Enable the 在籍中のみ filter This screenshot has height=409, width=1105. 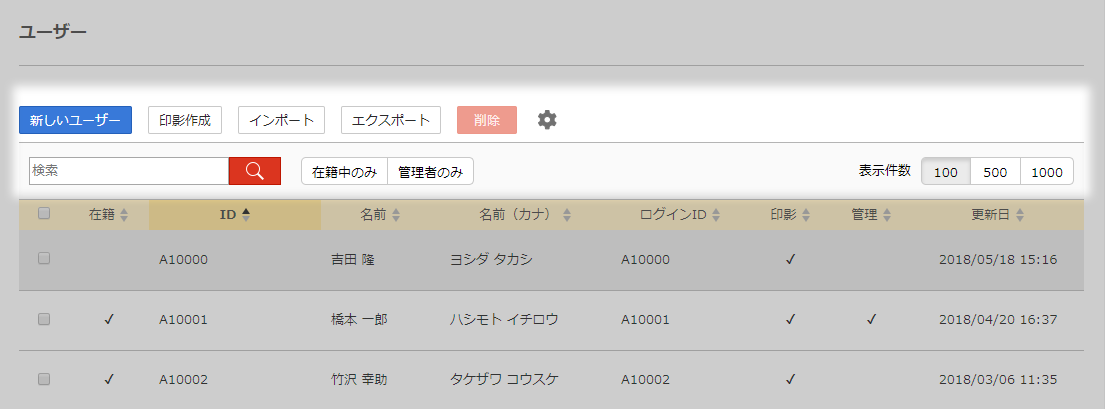pos(344,171)
